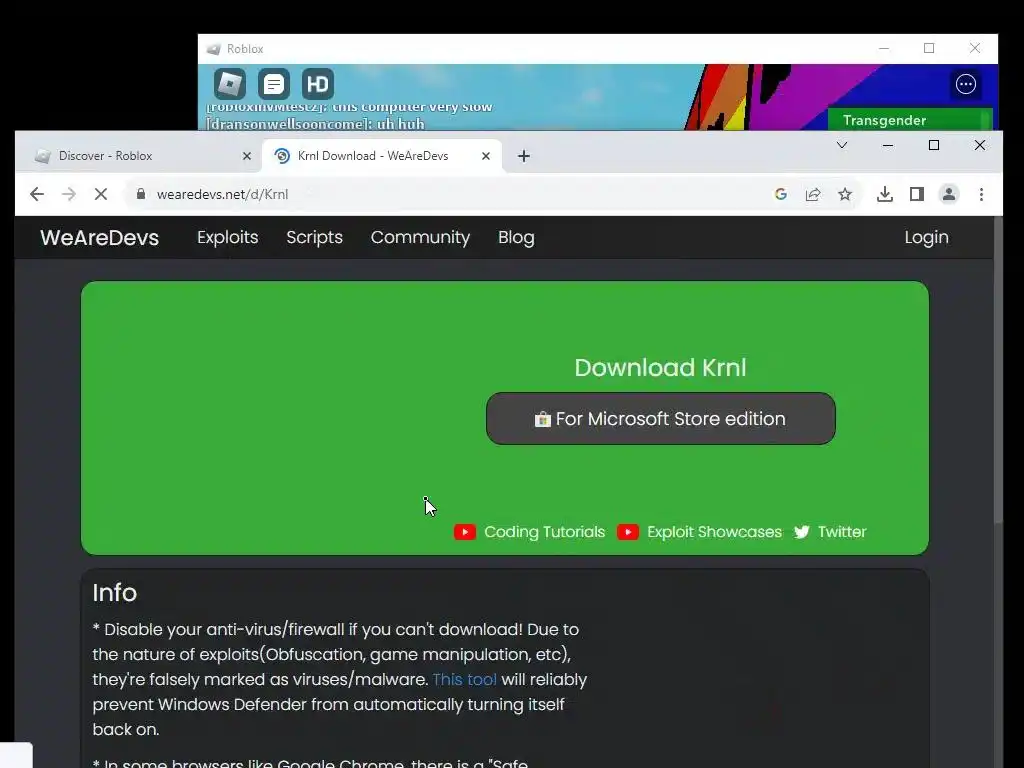Screen dimensions: 1024x768
Task: Click For Microsoft Store edition button
Action: (x=660, y=419)
